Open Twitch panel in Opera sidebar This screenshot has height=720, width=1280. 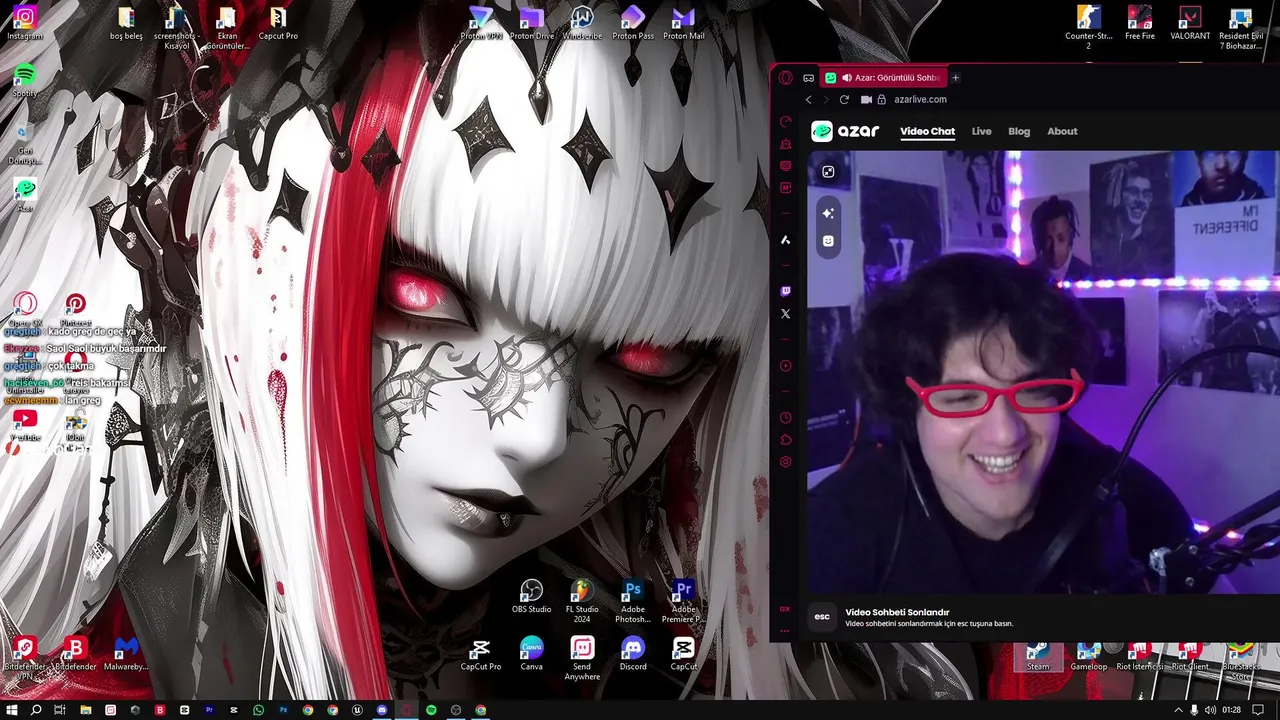click(x=785, y=291)
